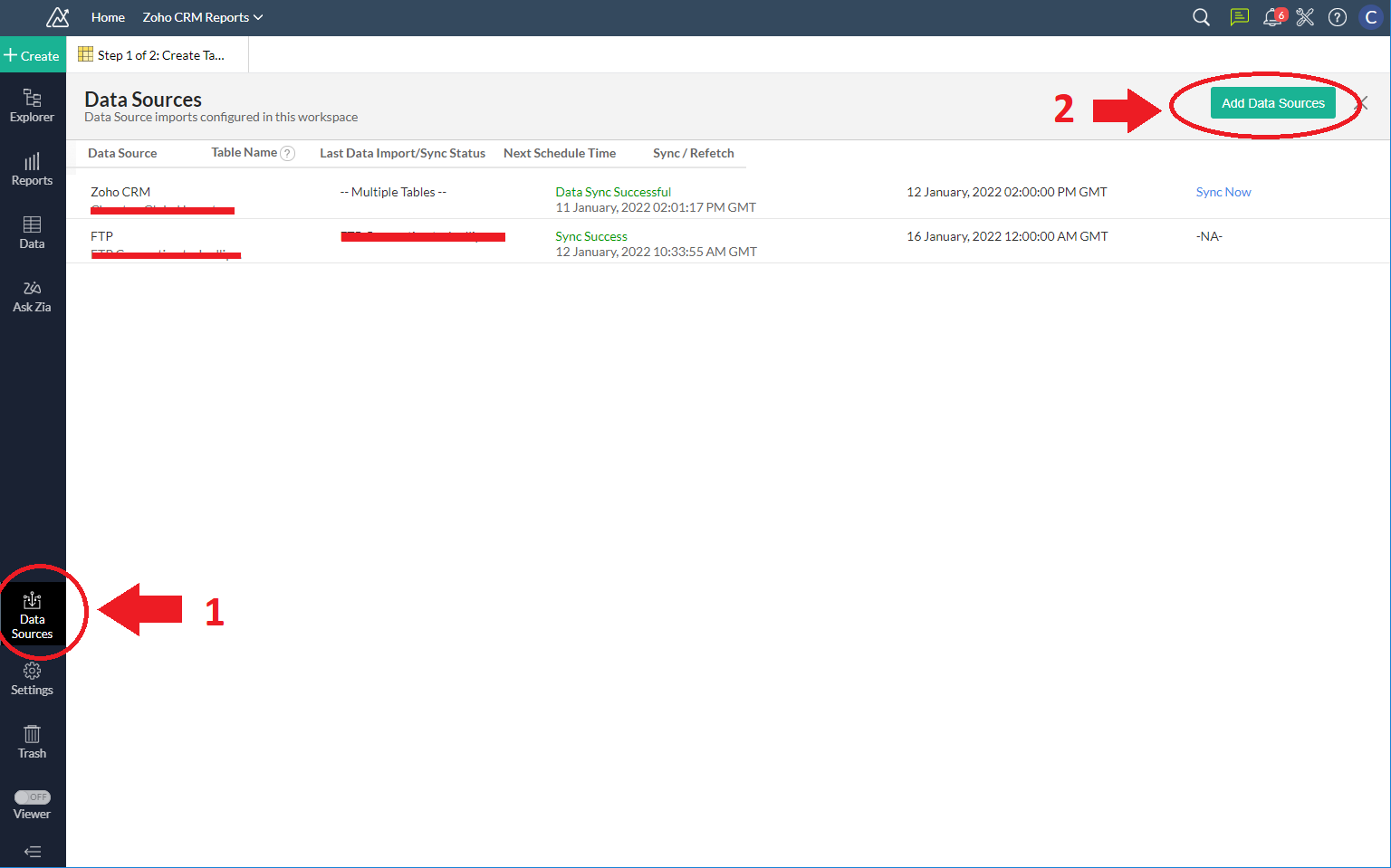Image resolution: width=1391 pixels, height=868 pixels.
Task: Open the Explorer sidebar panel
Action: click(x=32, y=105)
